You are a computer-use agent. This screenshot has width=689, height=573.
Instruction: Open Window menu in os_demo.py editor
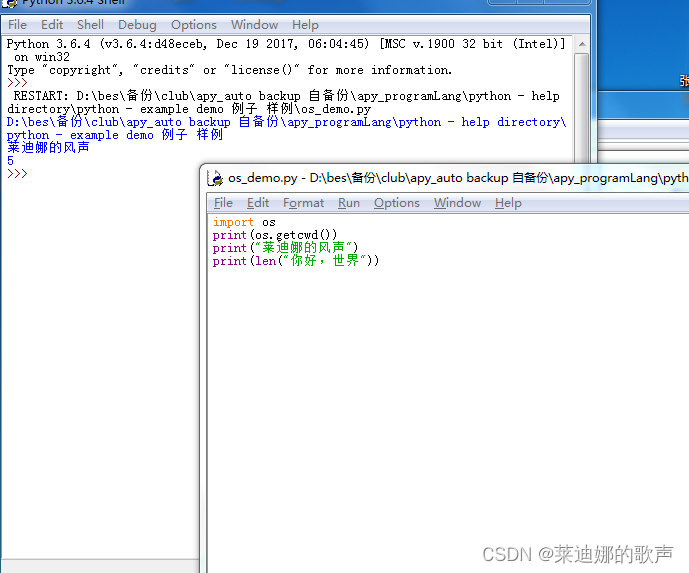(x=457, y=203)
